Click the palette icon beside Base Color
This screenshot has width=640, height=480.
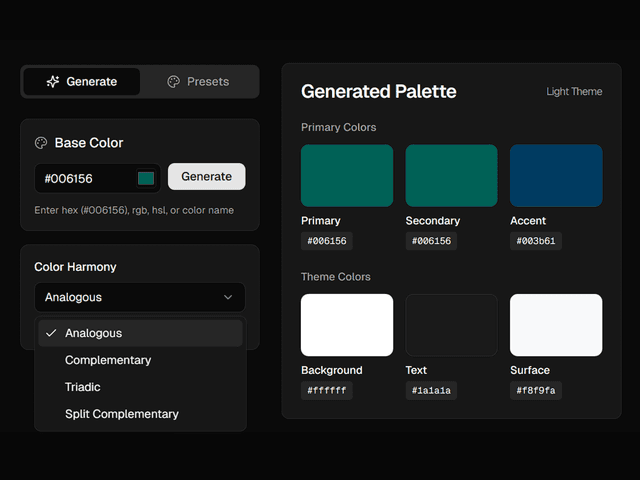pyautogui.click(x=41, y=143)
